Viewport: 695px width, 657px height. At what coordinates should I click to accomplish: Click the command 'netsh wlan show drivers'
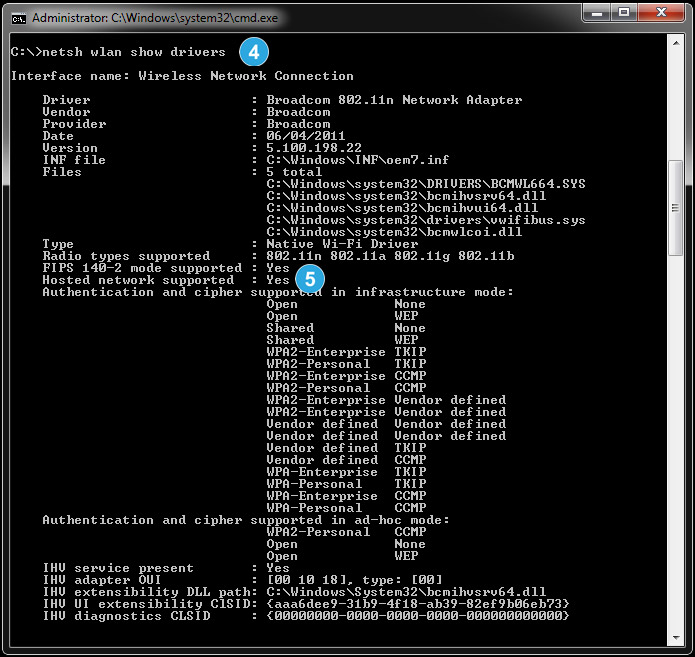tap(133, 52)
